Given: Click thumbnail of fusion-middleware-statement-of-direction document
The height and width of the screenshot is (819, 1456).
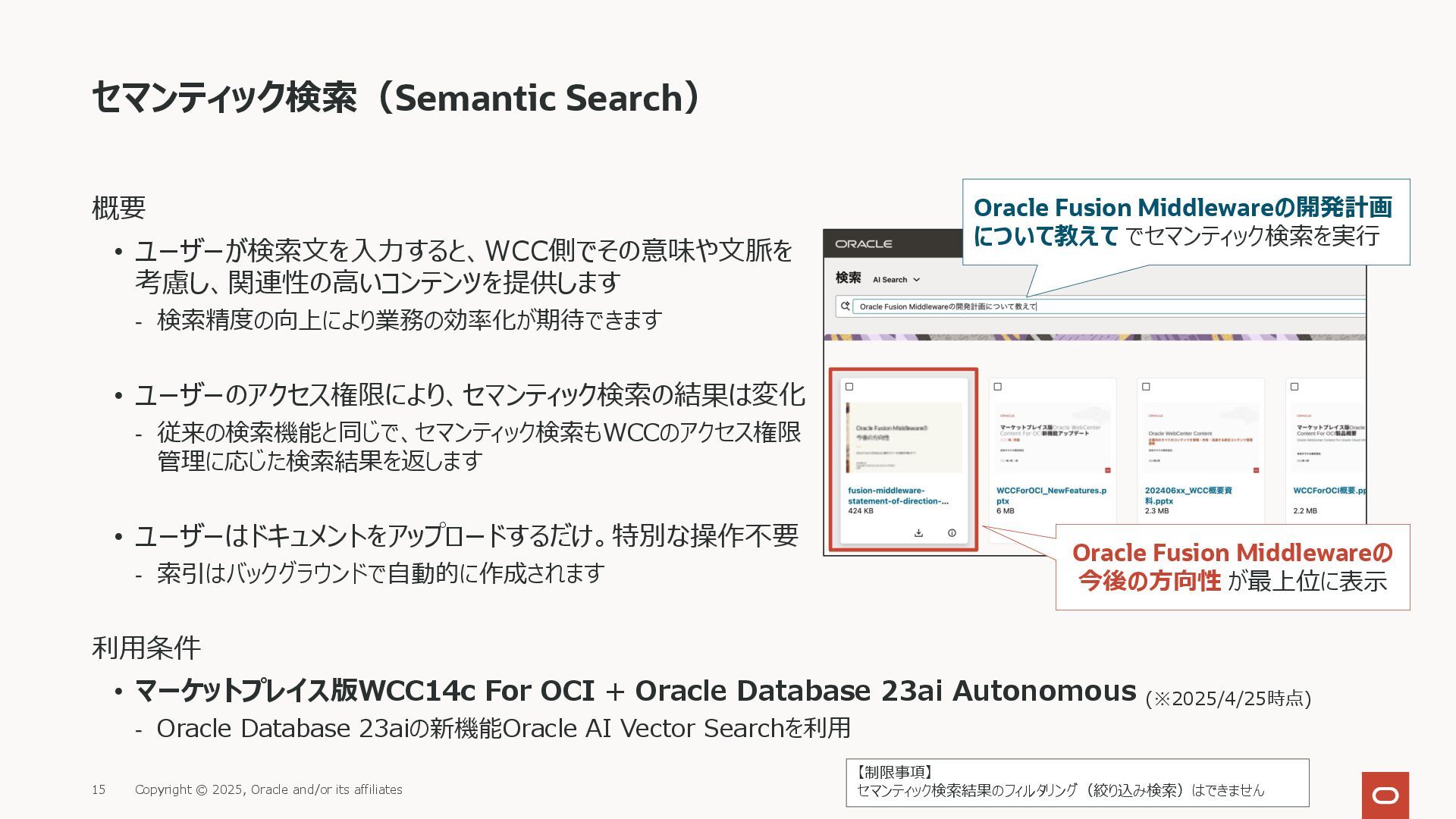Looking at the screenshot, I should [904, 438].
